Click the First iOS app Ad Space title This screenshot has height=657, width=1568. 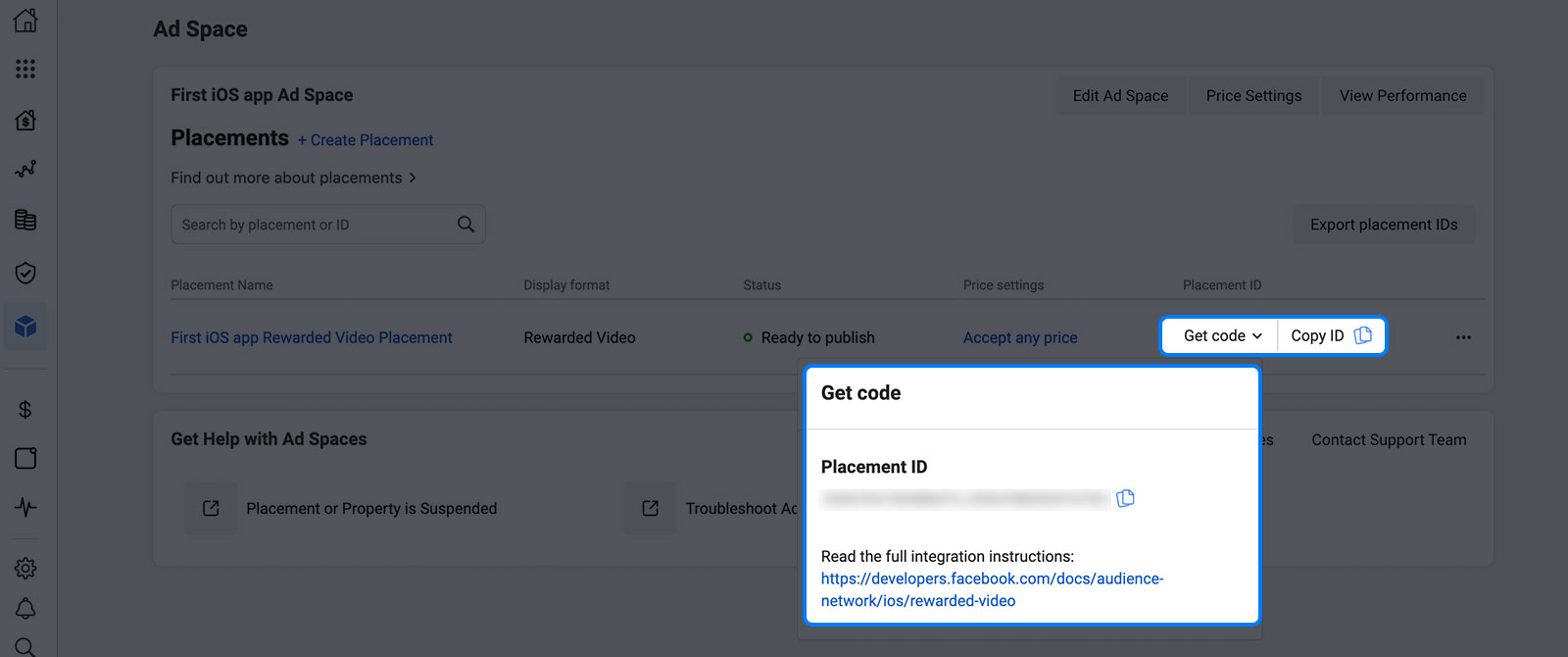pos(262,95)
